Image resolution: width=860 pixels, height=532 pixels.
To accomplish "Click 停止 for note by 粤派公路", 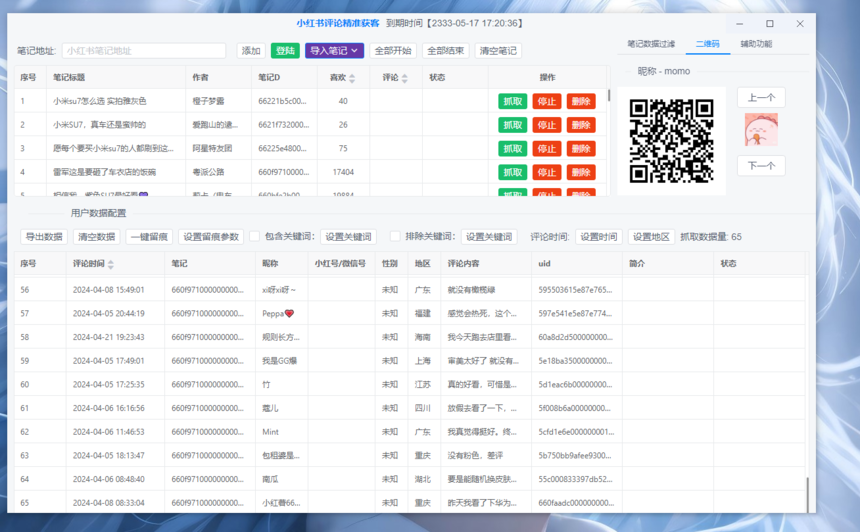I will click(x=547, y=172).
